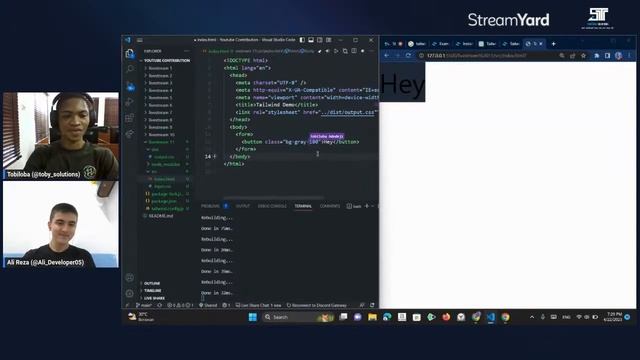Open the VS Code hamburger menu
This screenshot has height=360, width=640.
[140, 40]
